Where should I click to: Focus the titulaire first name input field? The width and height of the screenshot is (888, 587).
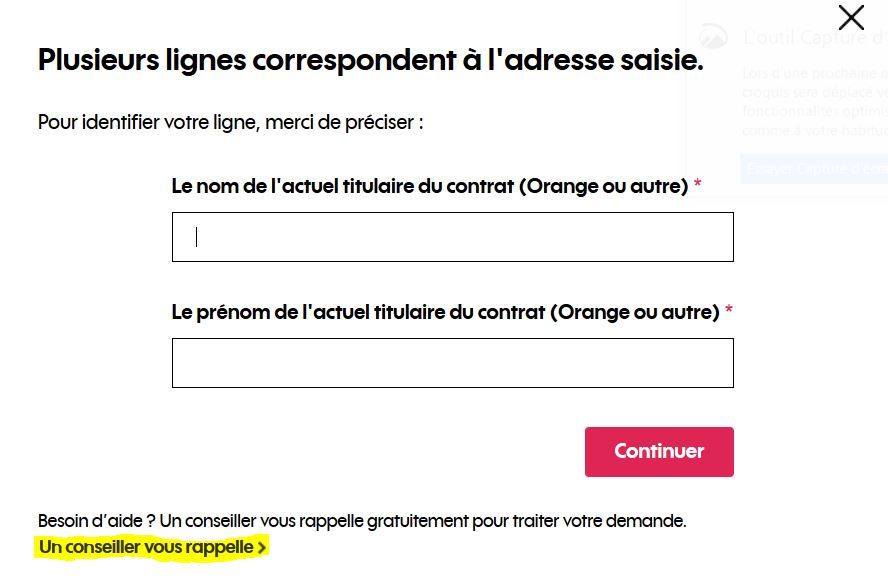452,362
